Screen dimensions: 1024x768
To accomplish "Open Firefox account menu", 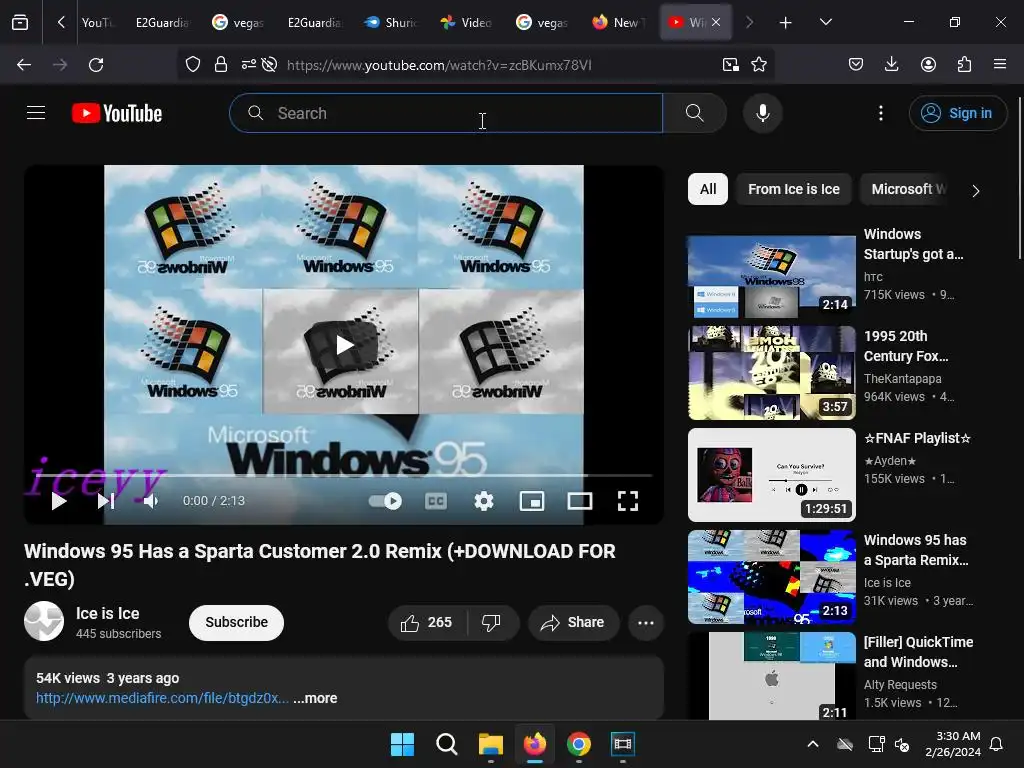I will coord(928,65).
